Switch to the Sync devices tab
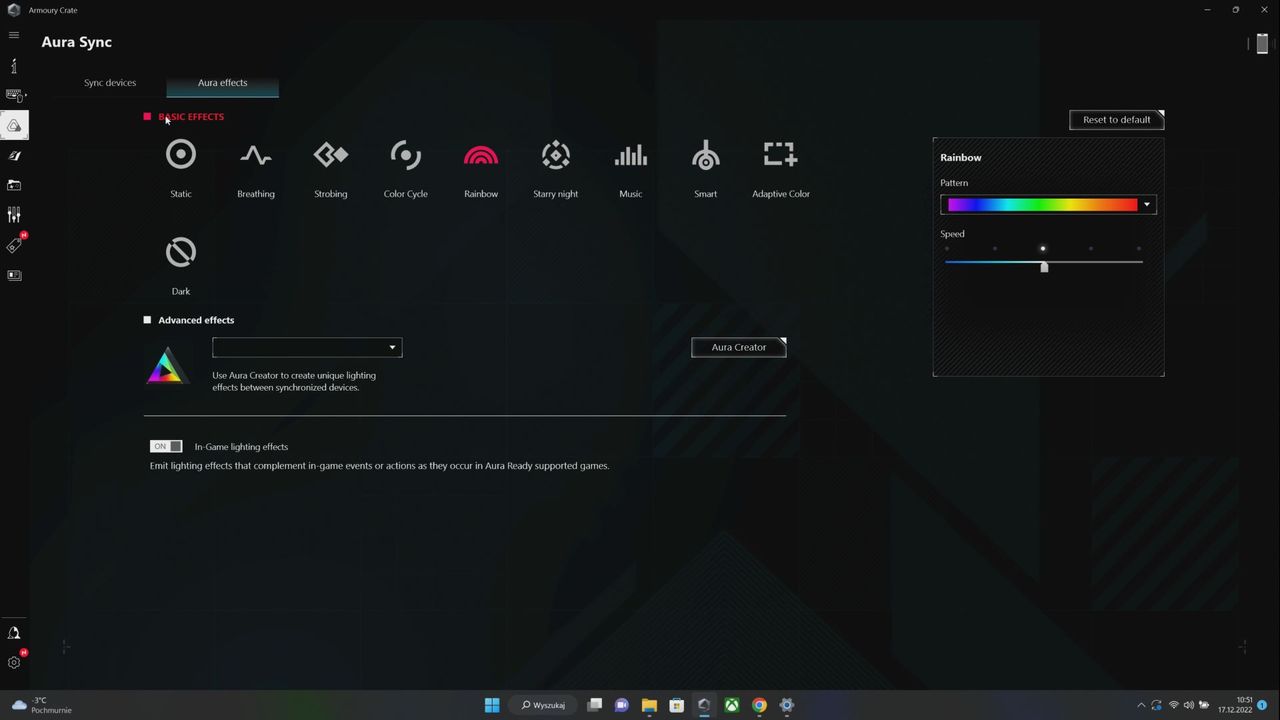The image size is (1280, 720). point(110,83)
